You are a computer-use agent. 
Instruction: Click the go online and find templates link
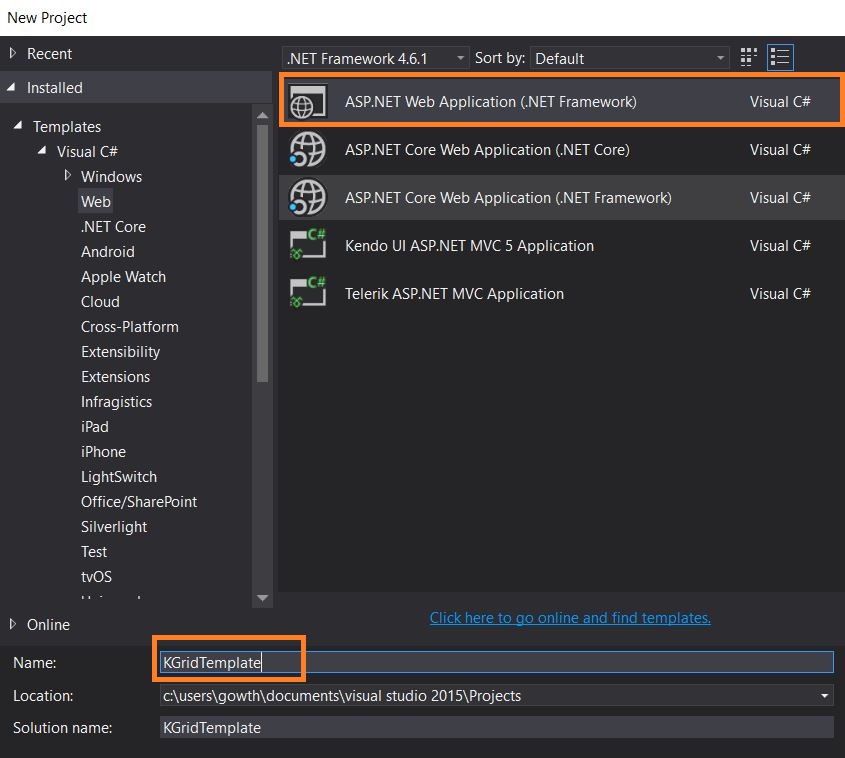(569, 617)
